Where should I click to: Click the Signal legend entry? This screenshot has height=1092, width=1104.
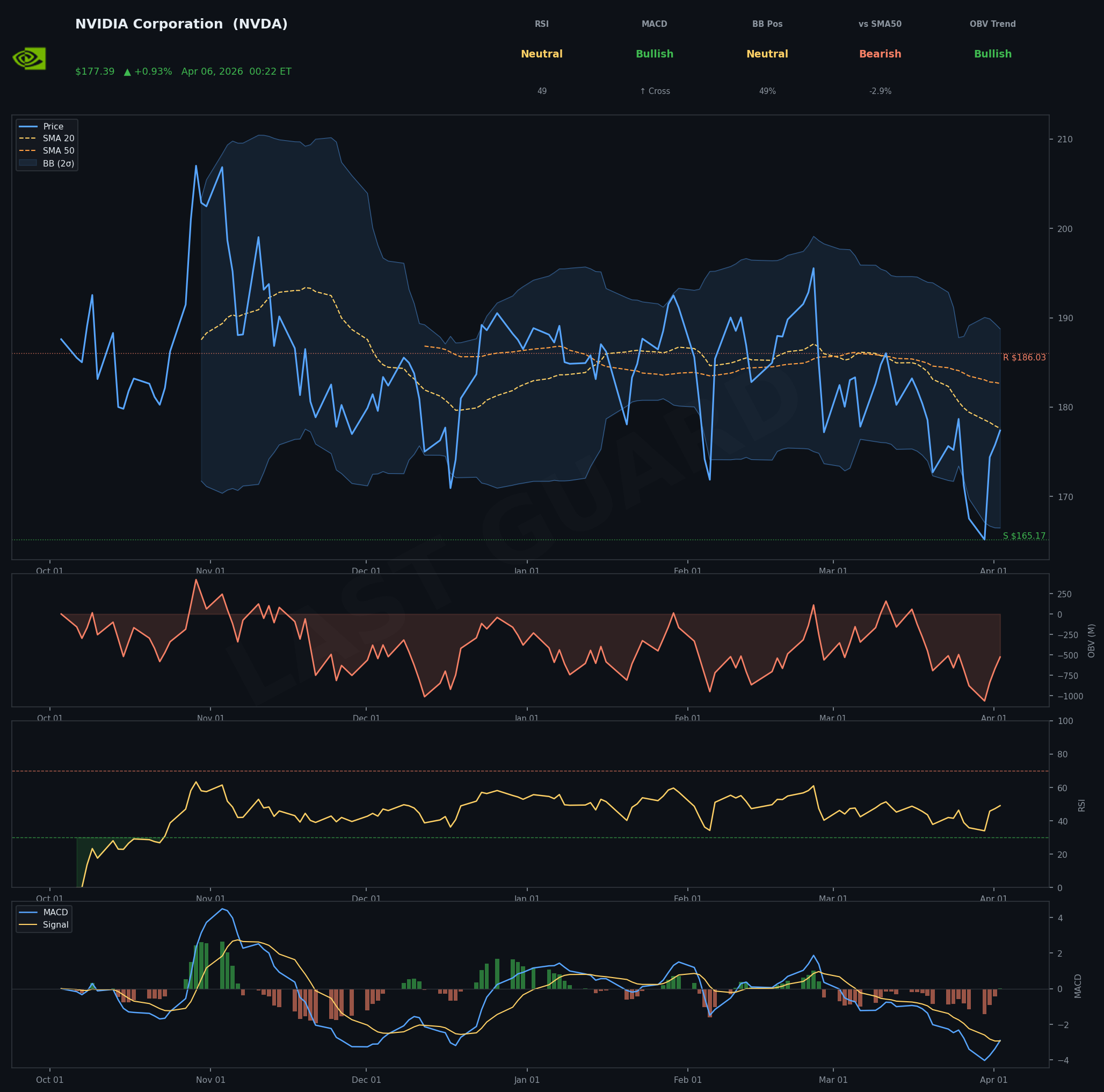(55, 925)
